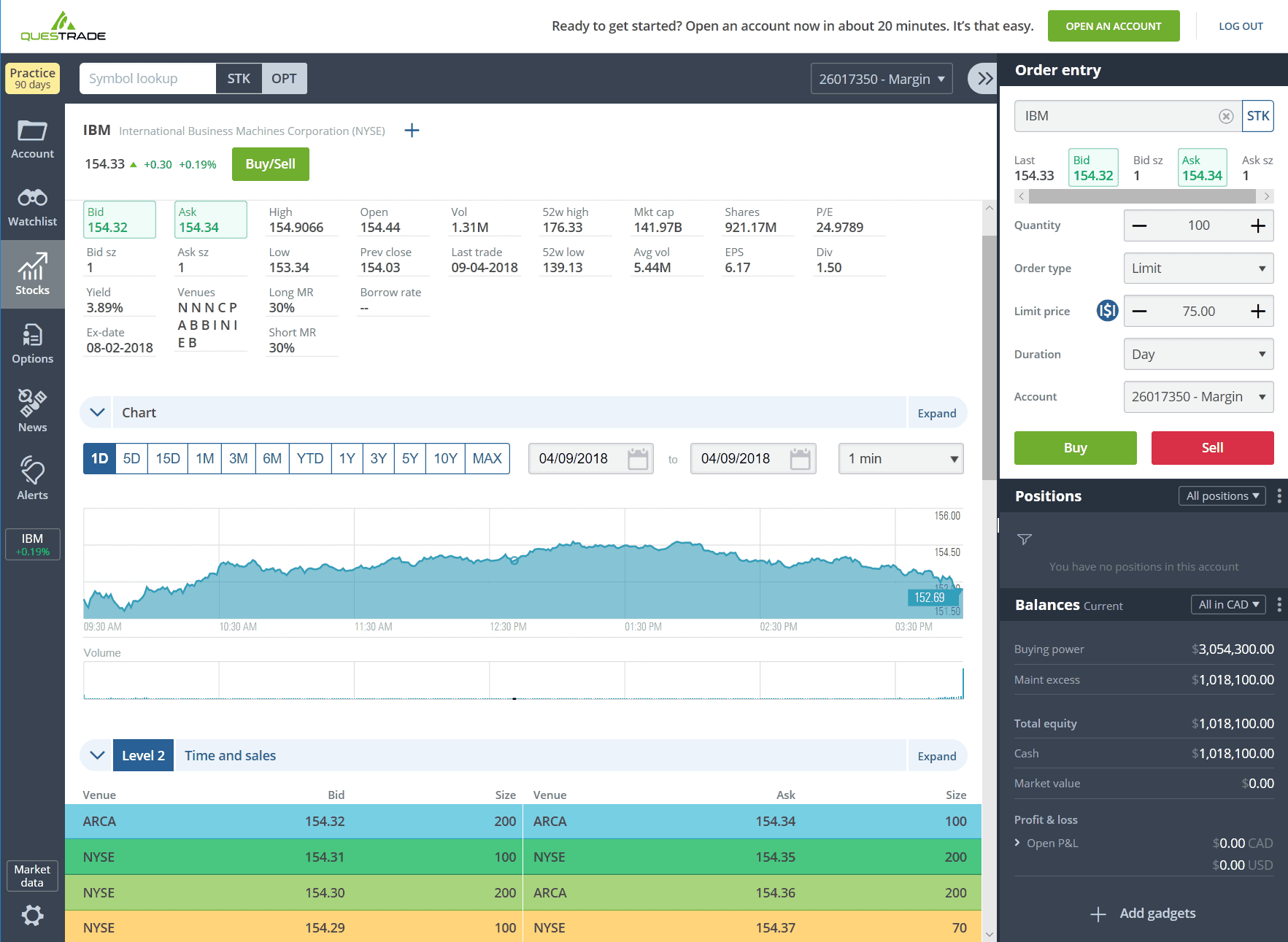Viewport: 1288px width, 942px height.
Task: Click the Positions filter funnel icon
Action: [1025, 539]
